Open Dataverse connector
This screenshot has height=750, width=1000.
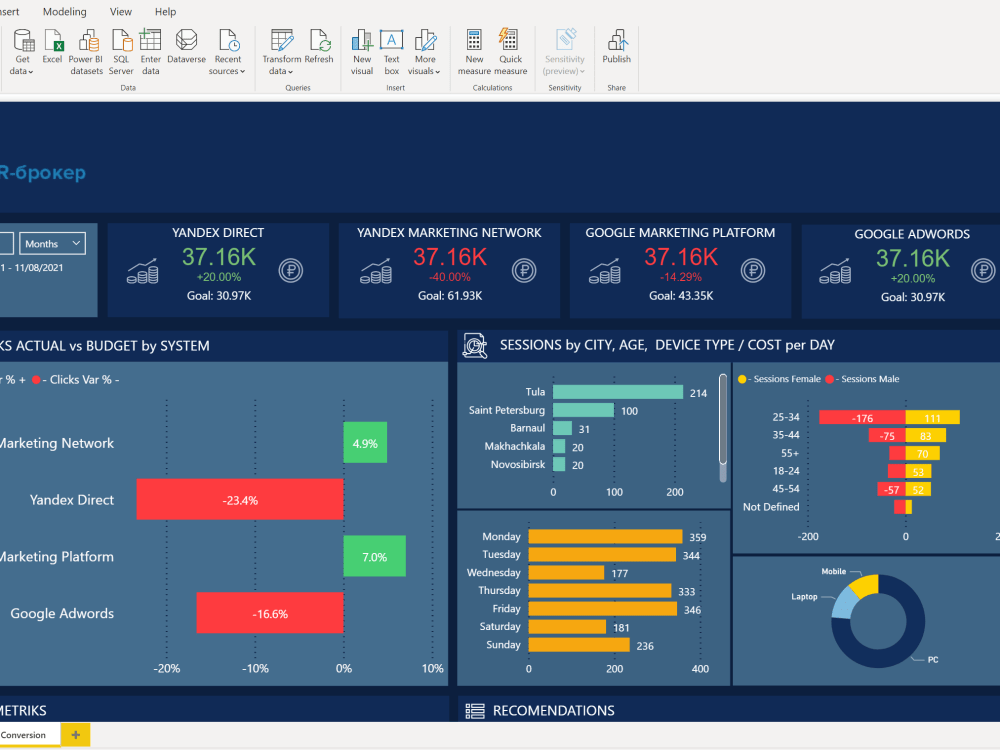coord(186,47)
